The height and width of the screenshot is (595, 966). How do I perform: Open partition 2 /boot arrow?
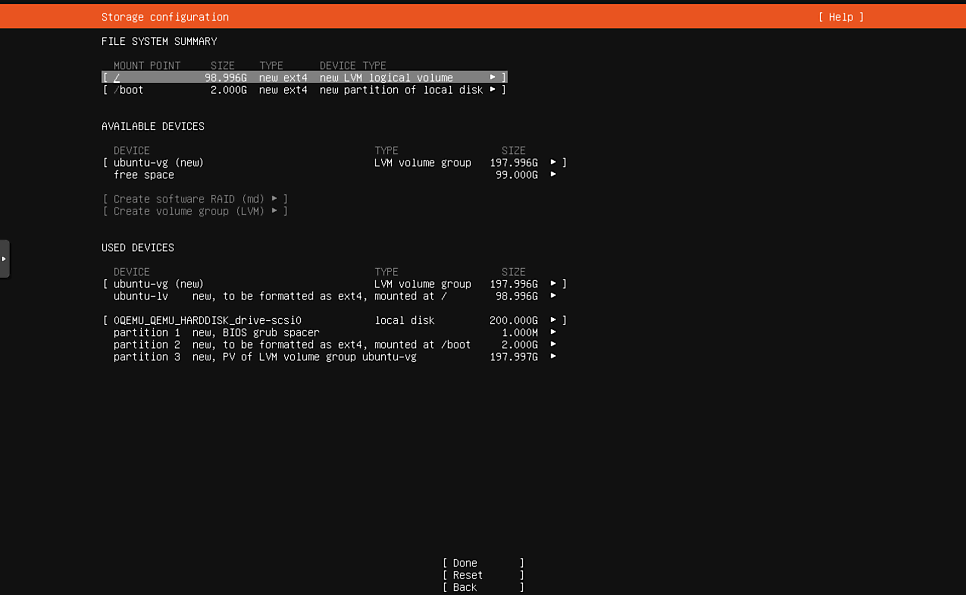point(553,345)
